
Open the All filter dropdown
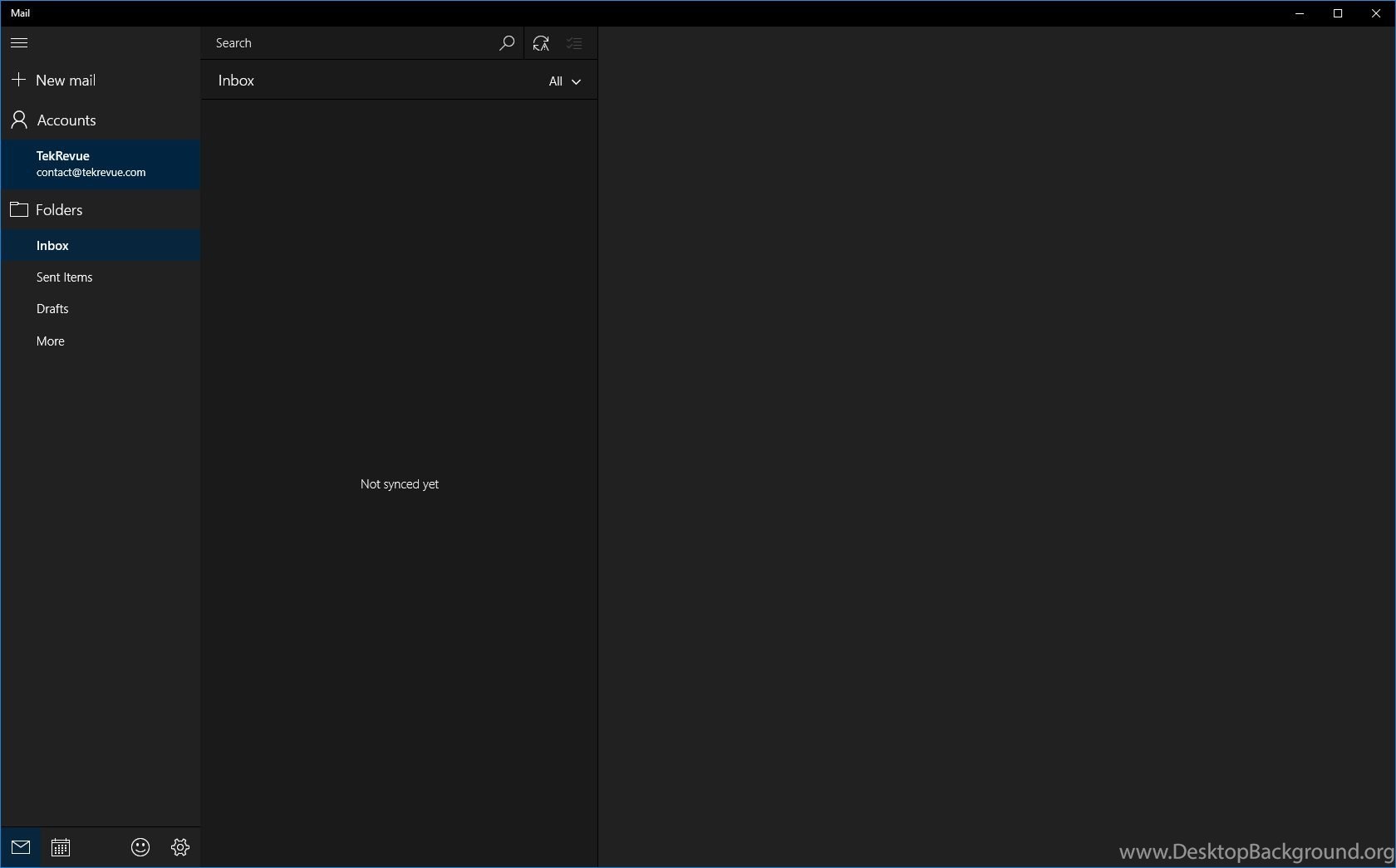click(564, 81)
